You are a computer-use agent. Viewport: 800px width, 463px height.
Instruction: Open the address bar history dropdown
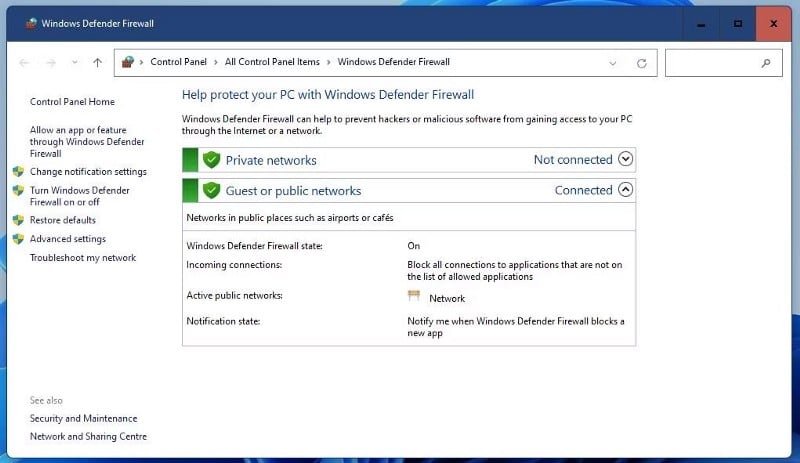tap(613, 63)
